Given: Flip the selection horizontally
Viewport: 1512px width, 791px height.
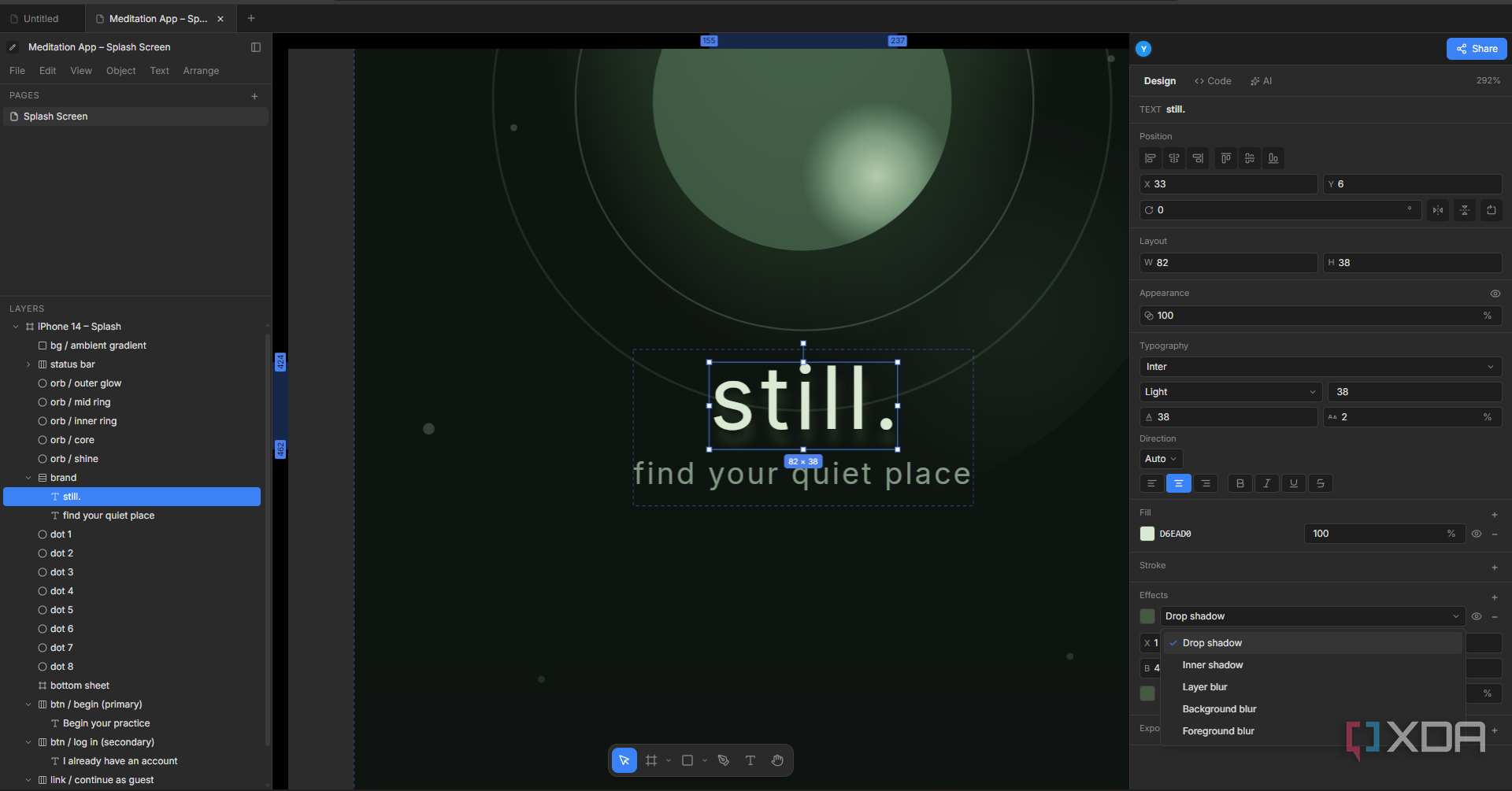Looking at the screenshot, I should pos(1438,210).
